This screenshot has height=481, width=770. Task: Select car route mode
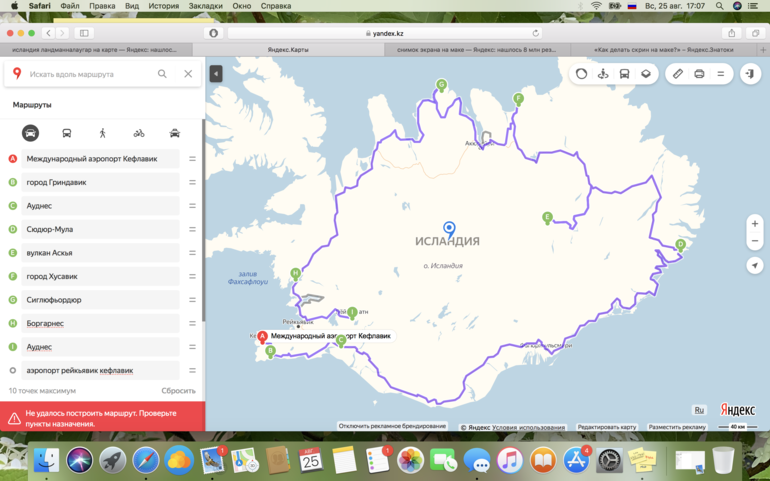click(x=30, y=133)
